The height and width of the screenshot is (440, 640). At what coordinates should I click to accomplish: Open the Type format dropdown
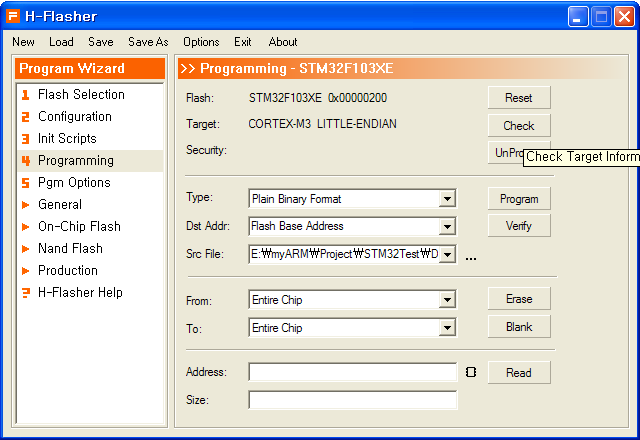pyautogui.click(x=447, y=199)
